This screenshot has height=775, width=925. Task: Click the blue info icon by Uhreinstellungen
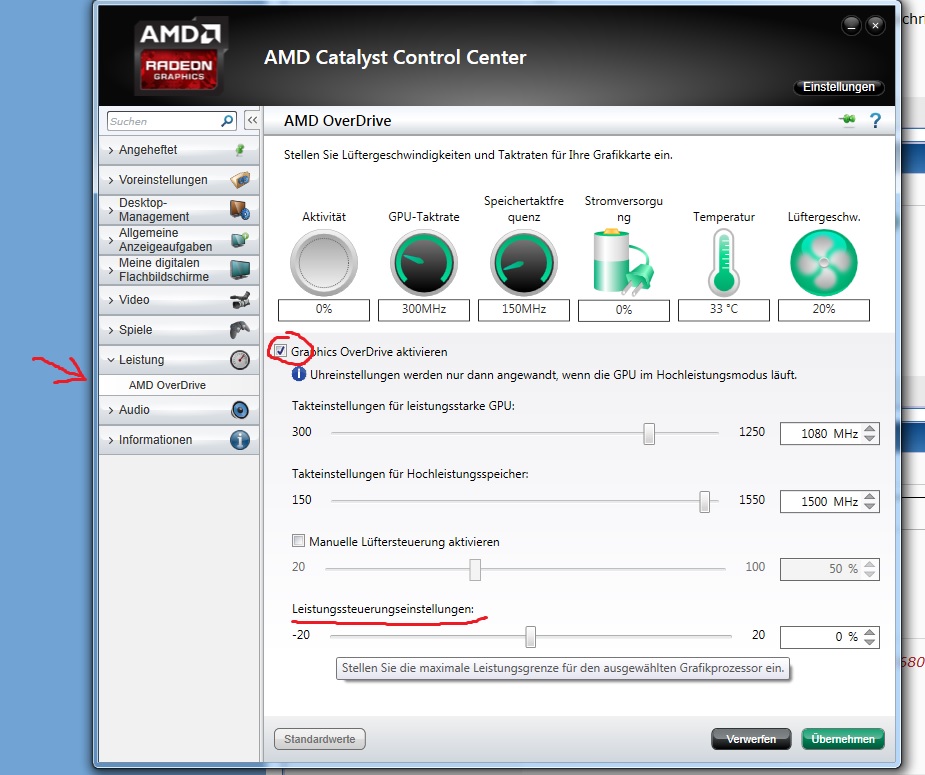pos(299,375)
